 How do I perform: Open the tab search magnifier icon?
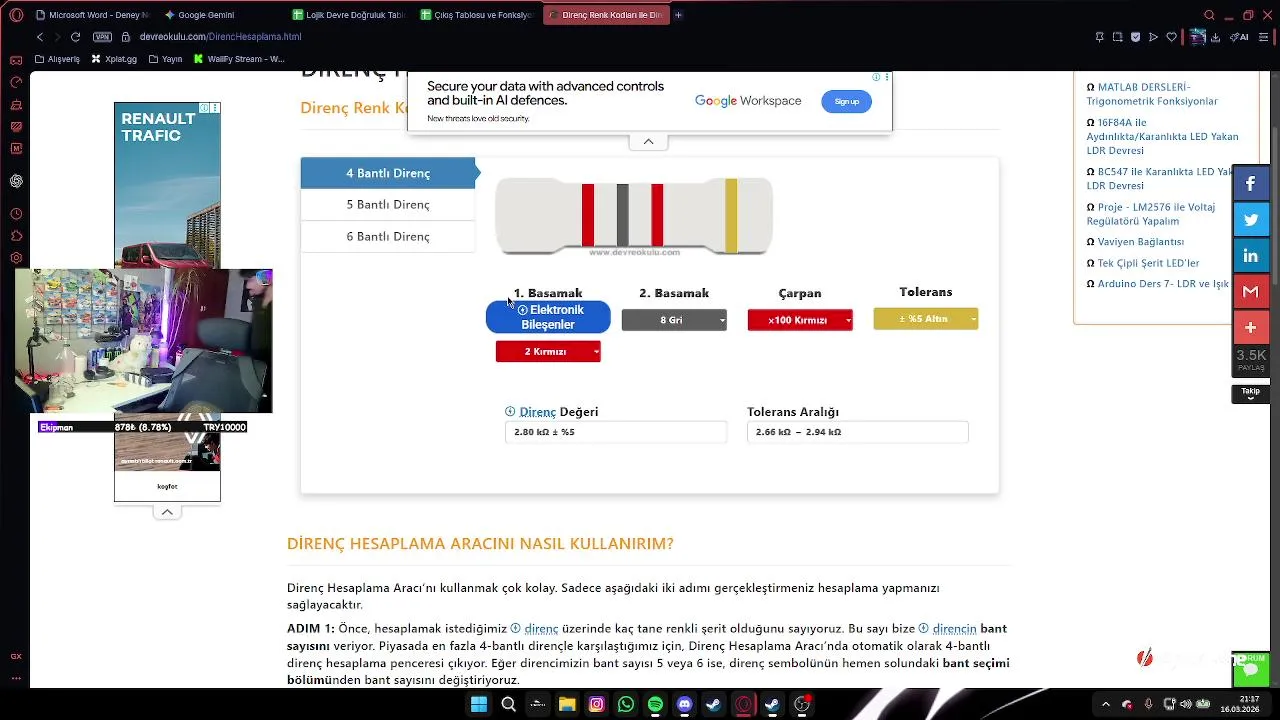(x=1209, y=15)
